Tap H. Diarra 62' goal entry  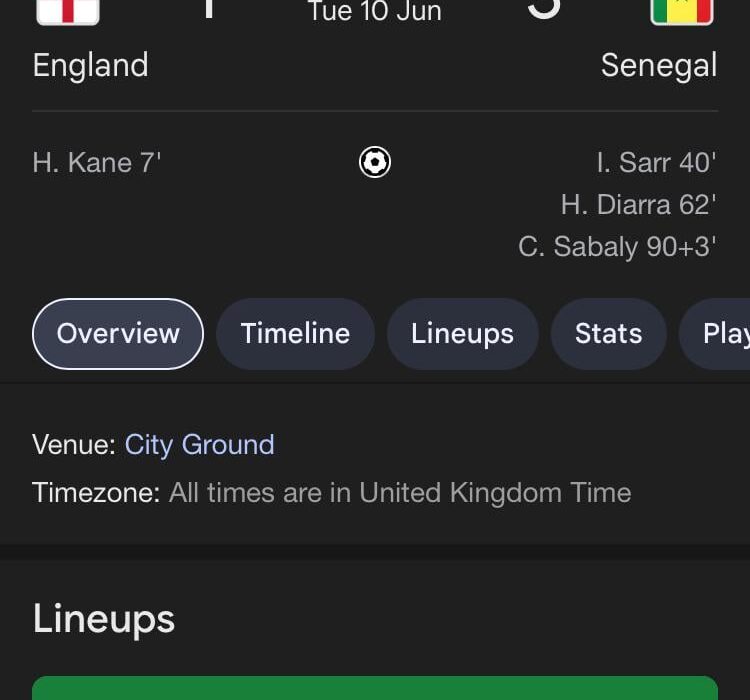[639, 205]
